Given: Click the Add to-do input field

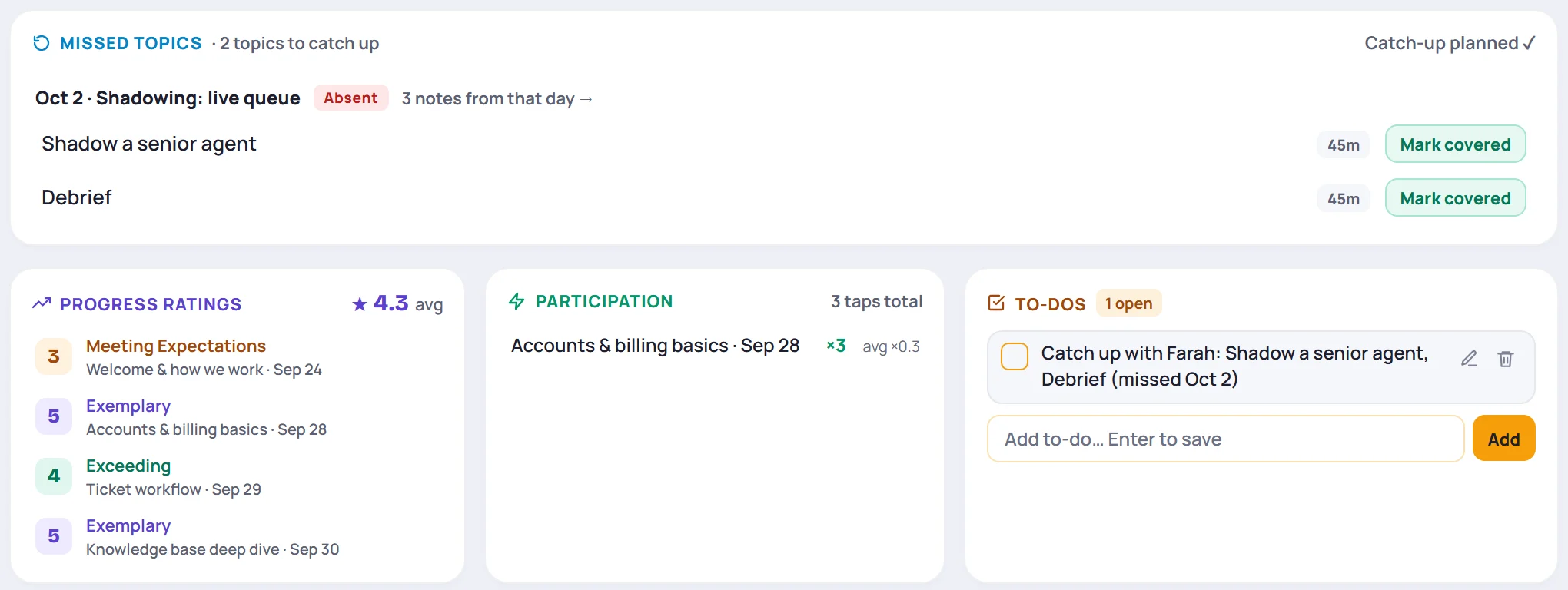Looking at the screenshot, I should [1225, 439].
